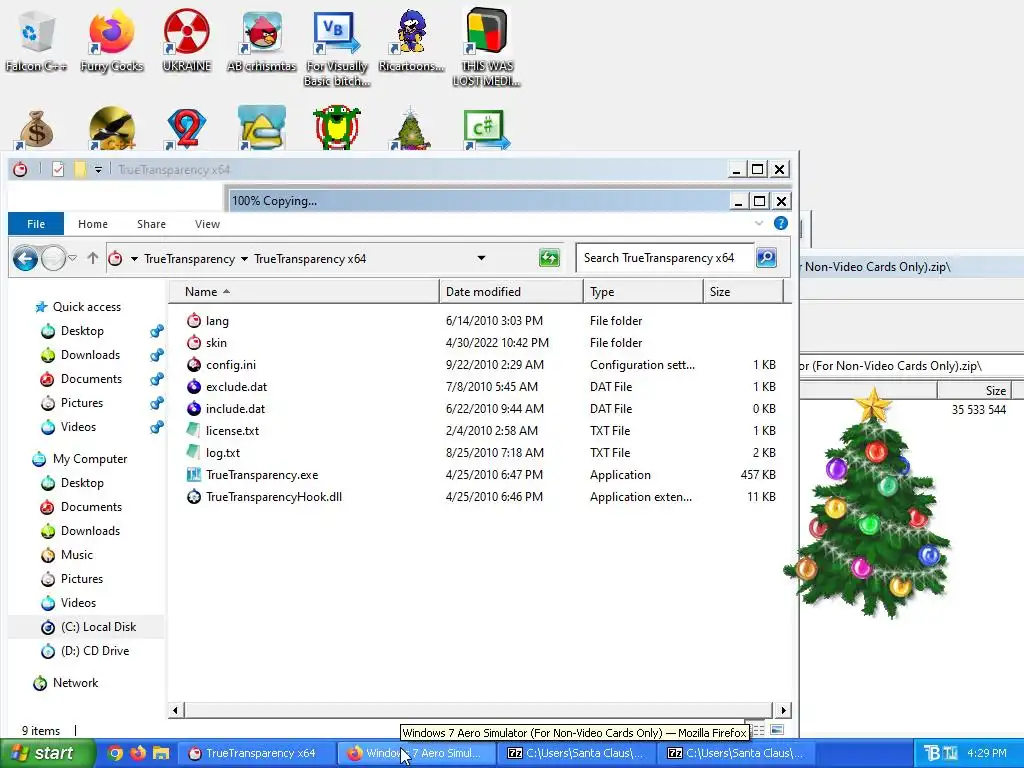1024x768 pixels.
Task: Switch to Windows 7 Aero Simulator Firefox task
Action: pos(415,753)
